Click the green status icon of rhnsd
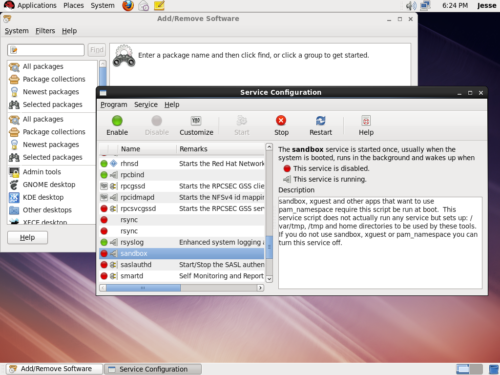This screenshot has width=500, height=375. 104,163
